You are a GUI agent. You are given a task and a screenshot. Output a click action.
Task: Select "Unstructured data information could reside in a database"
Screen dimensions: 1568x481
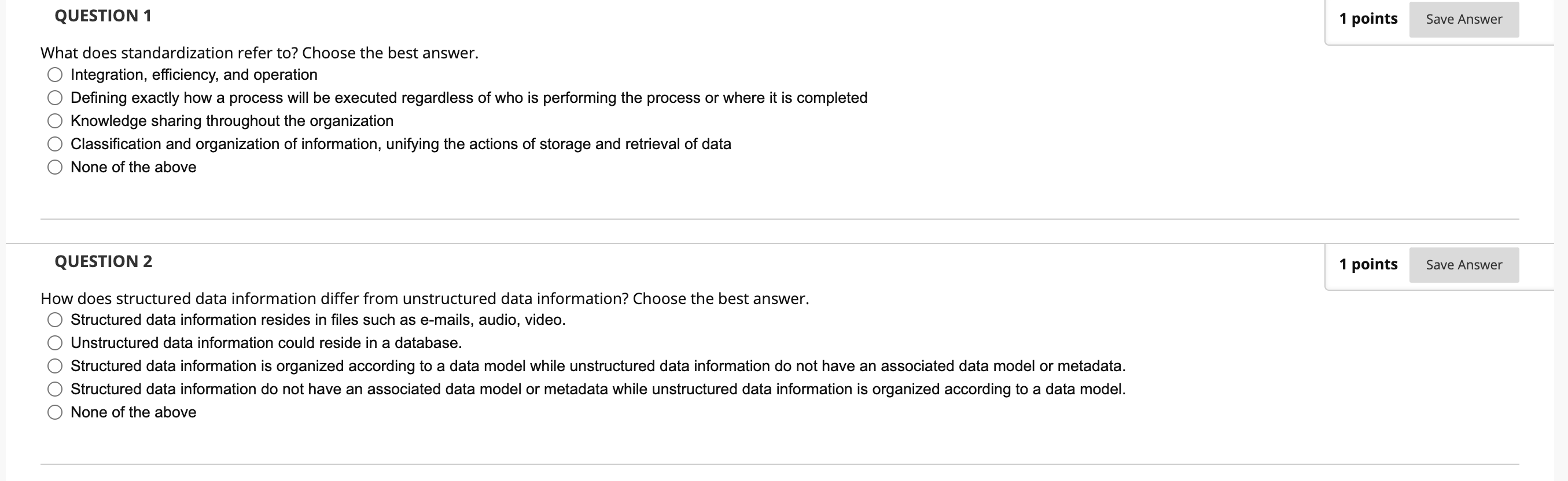tap(55, 342)
